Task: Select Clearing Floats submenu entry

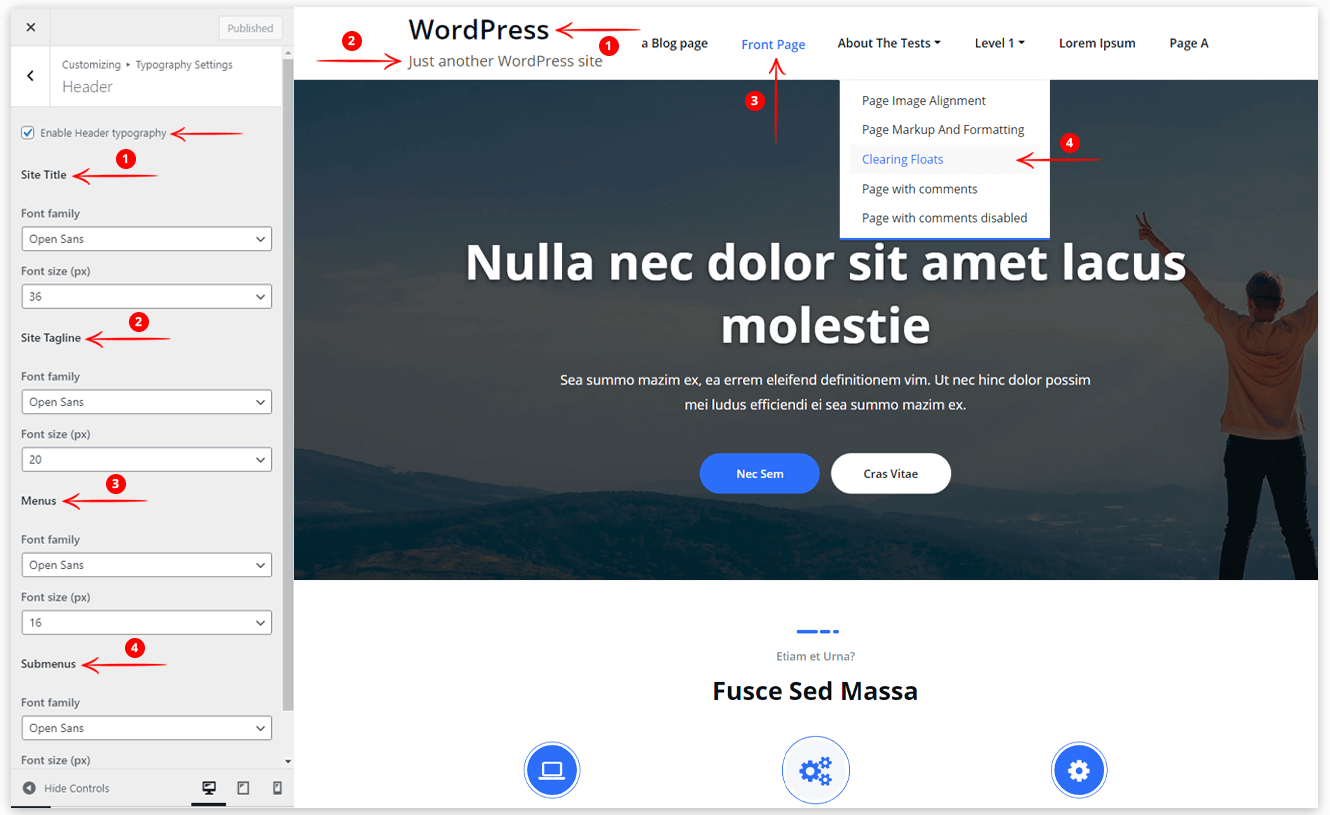Action: 902,160
